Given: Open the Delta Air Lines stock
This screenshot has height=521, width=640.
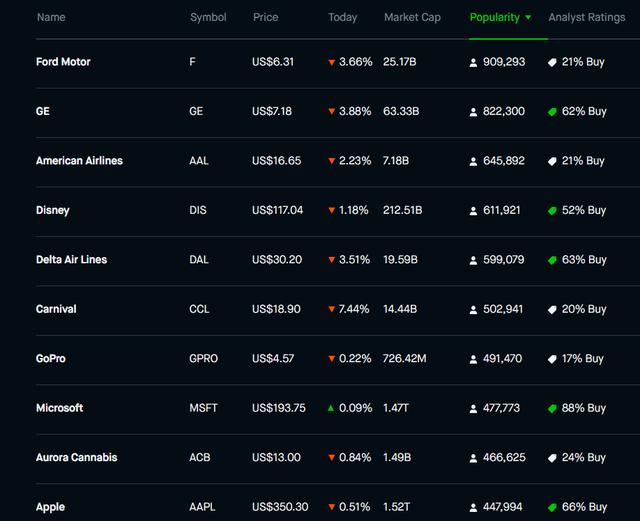Looking at the screenshot, I should [x=71, y=260].
